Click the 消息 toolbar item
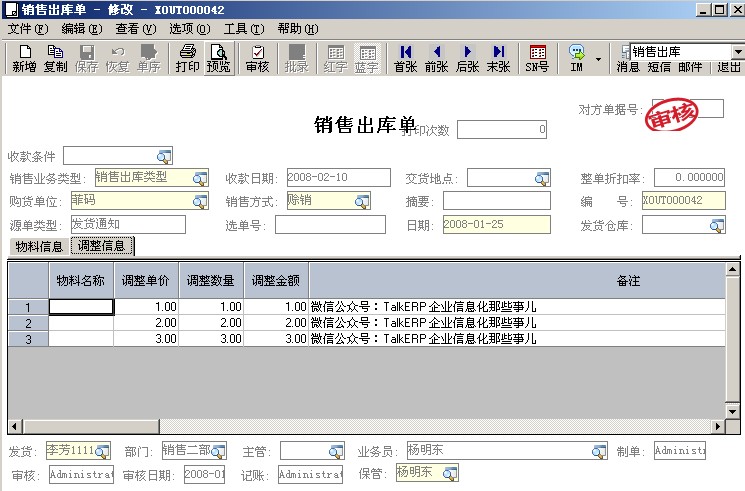 (628, 67)
